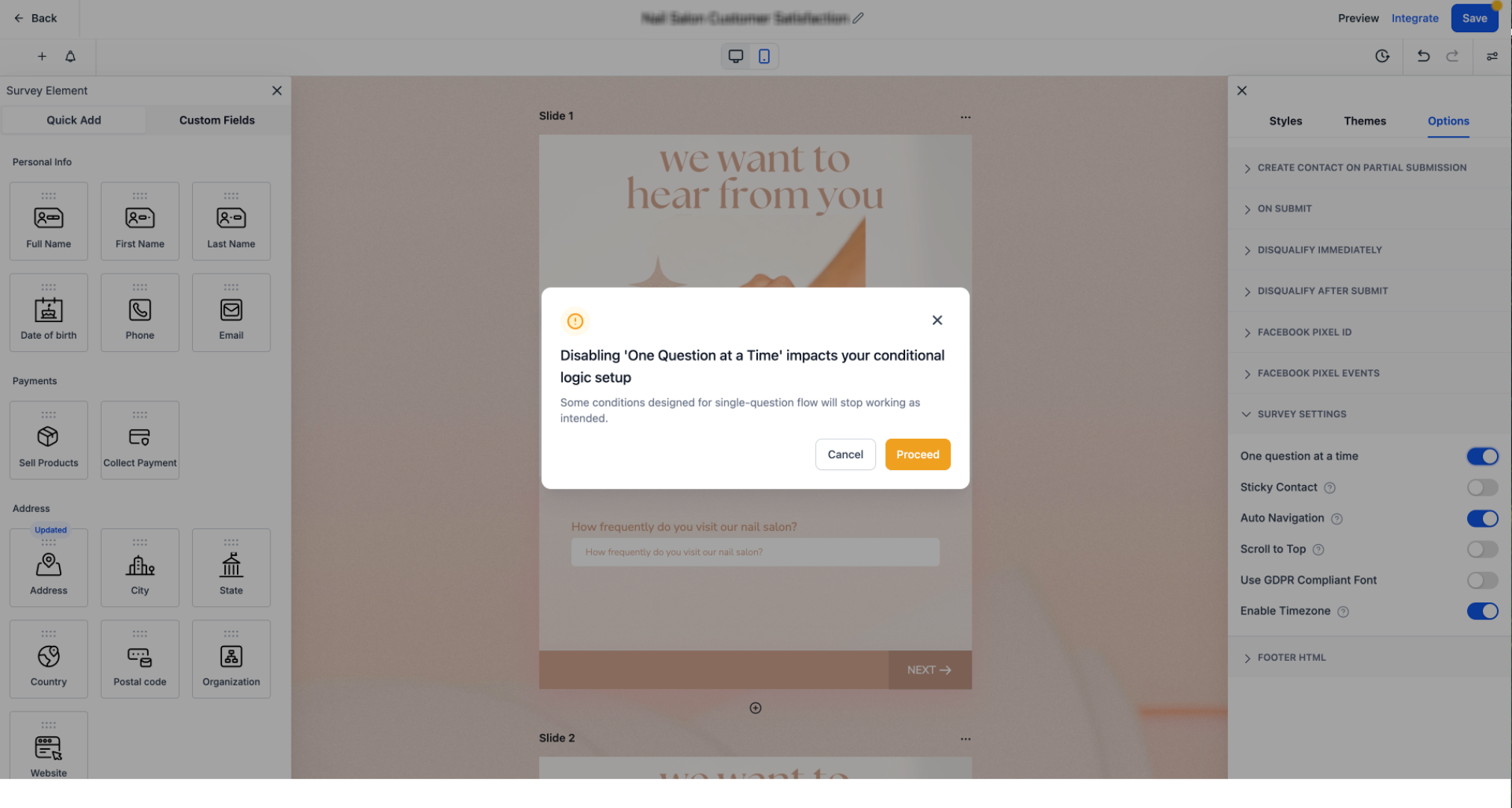Turn on Scroll to Top toggle
Image resolution: width=1512 pixels, height=808 pixels.
1482,549
